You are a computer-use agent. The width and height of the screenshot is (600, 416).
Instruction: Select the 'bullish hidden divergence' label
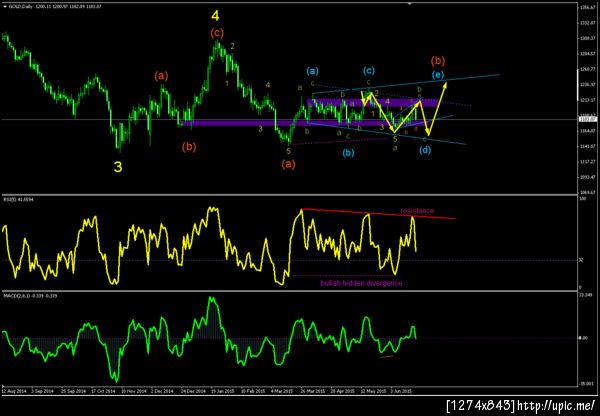pyautogui.click(x=361, y=283)
